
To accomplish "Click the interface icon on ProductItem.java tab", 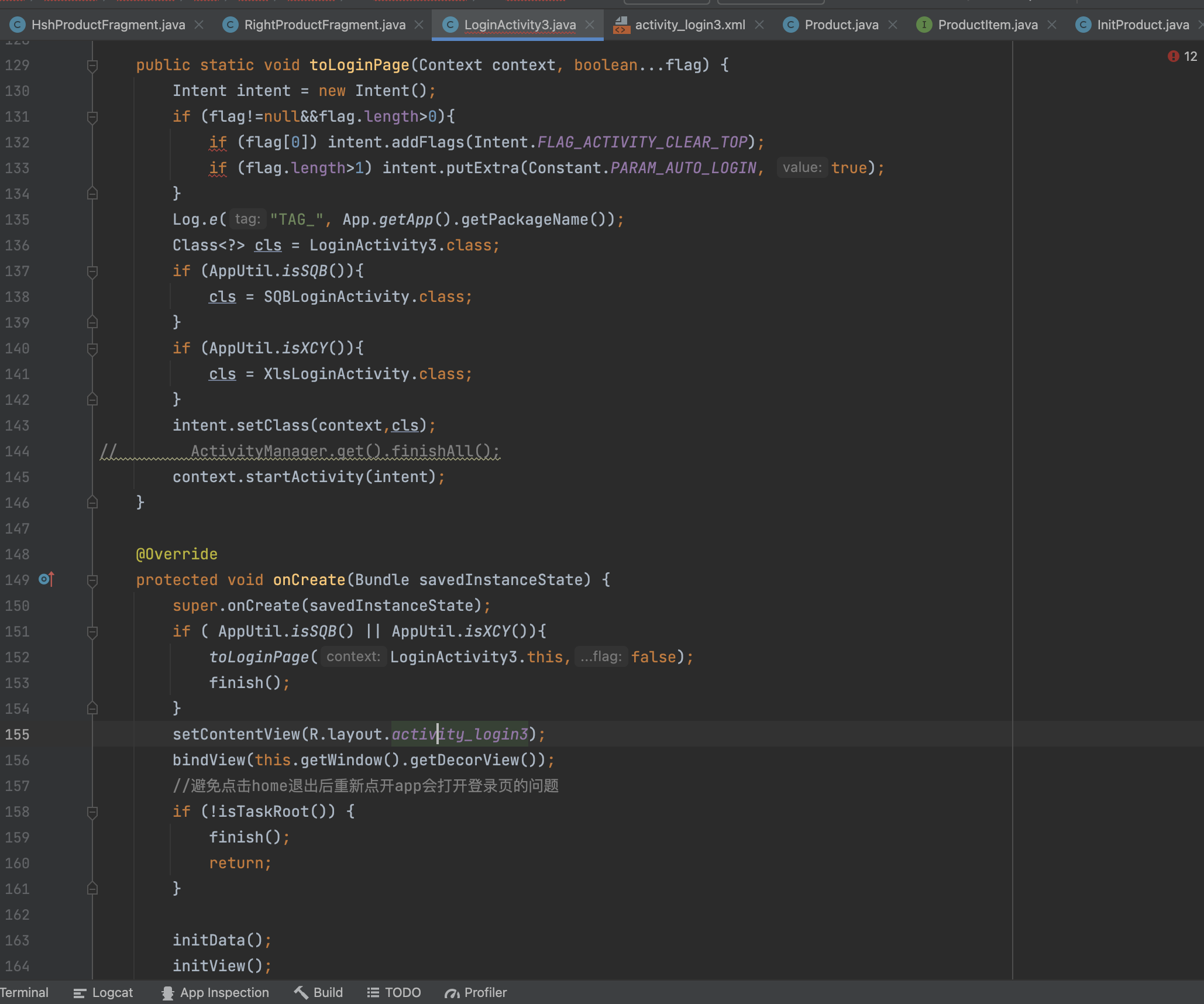I will click(924, 25).
